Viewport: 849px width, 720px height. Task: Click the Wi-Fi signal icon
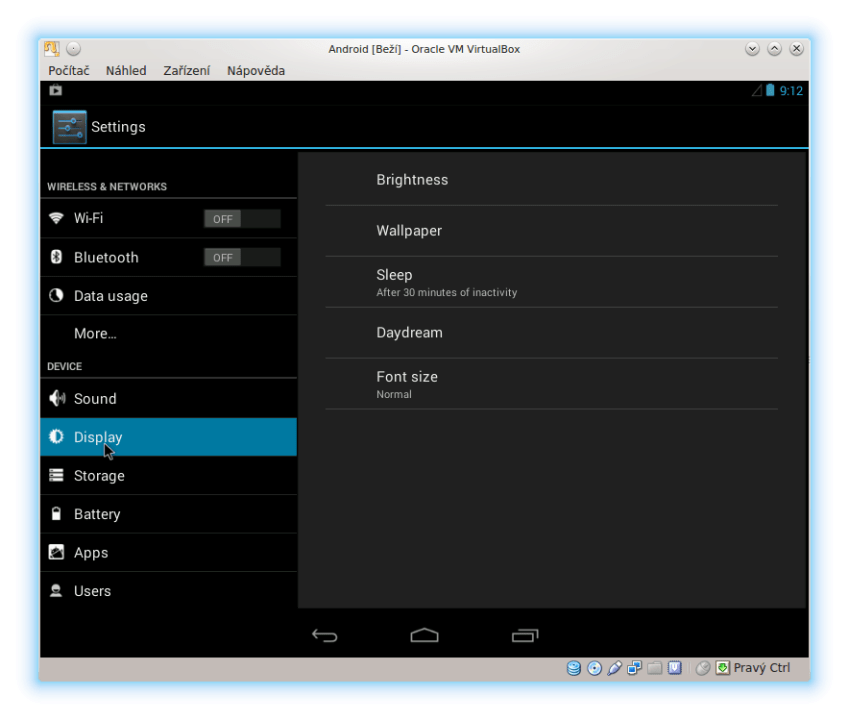coord(56,218)
